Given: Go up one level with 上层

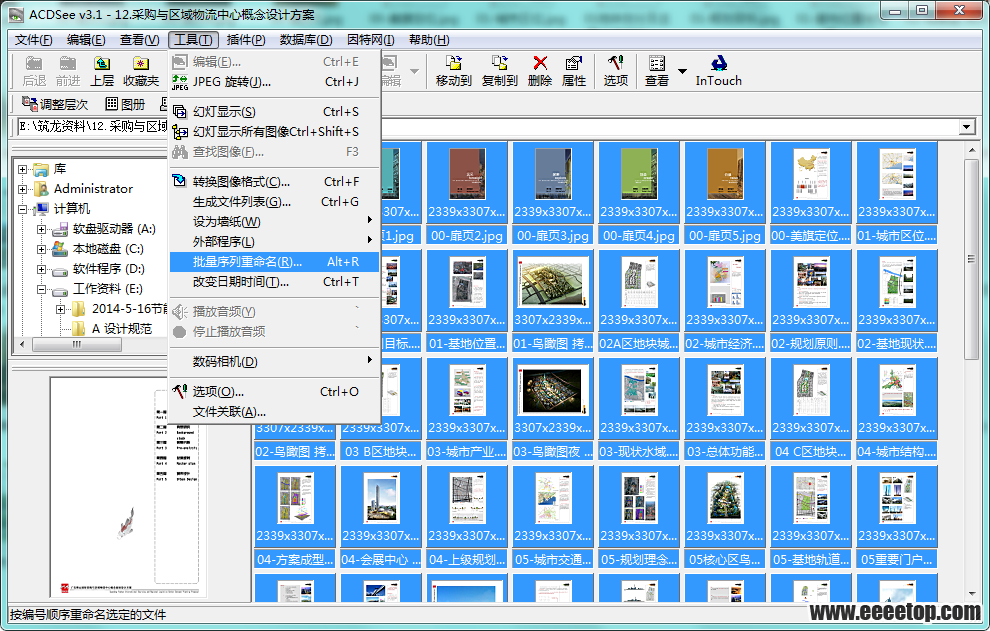Looking at the screenshot, I should [102, 71].
